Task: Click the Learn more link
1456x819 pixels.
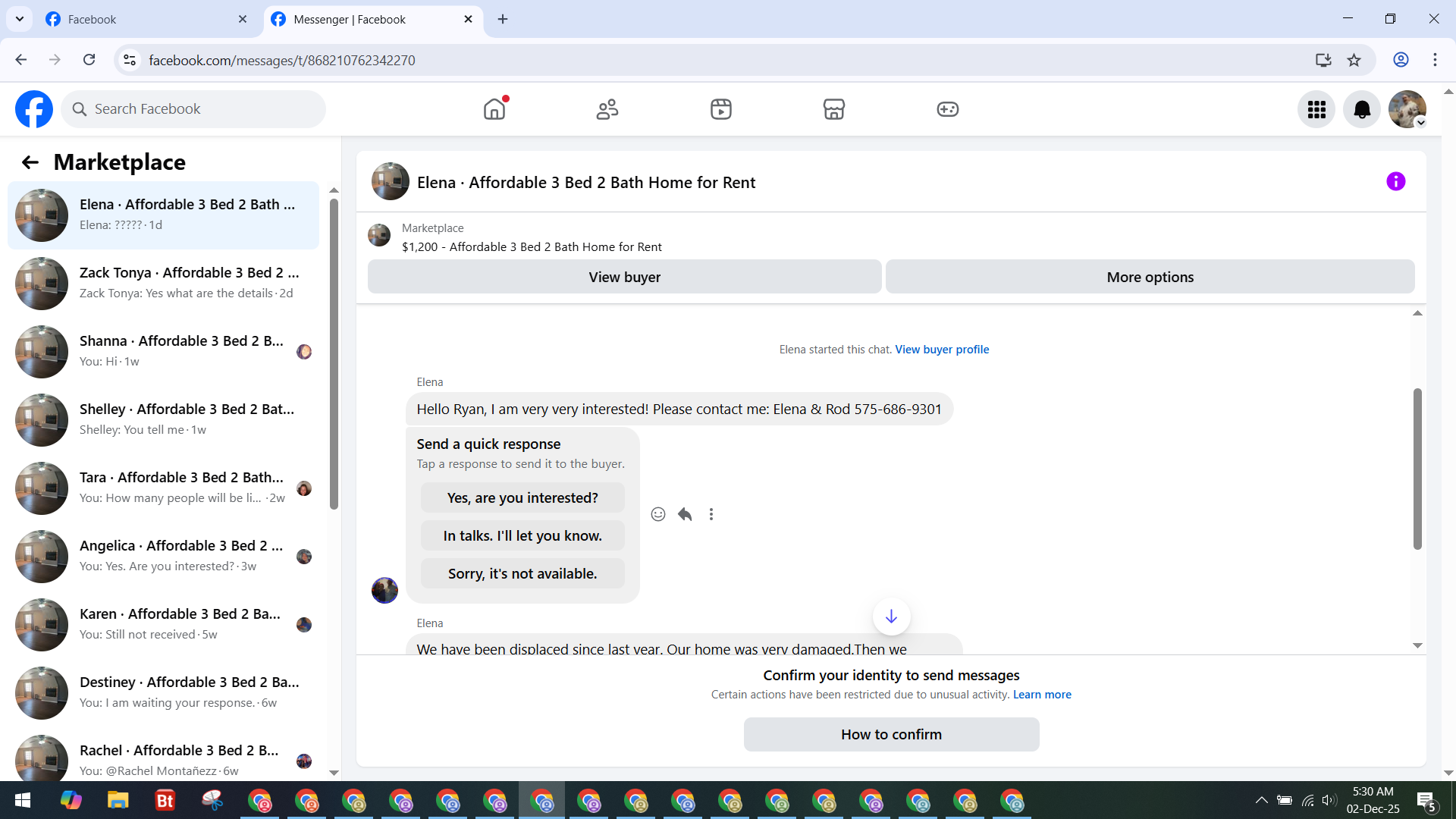Action: tap(1042, 695)
